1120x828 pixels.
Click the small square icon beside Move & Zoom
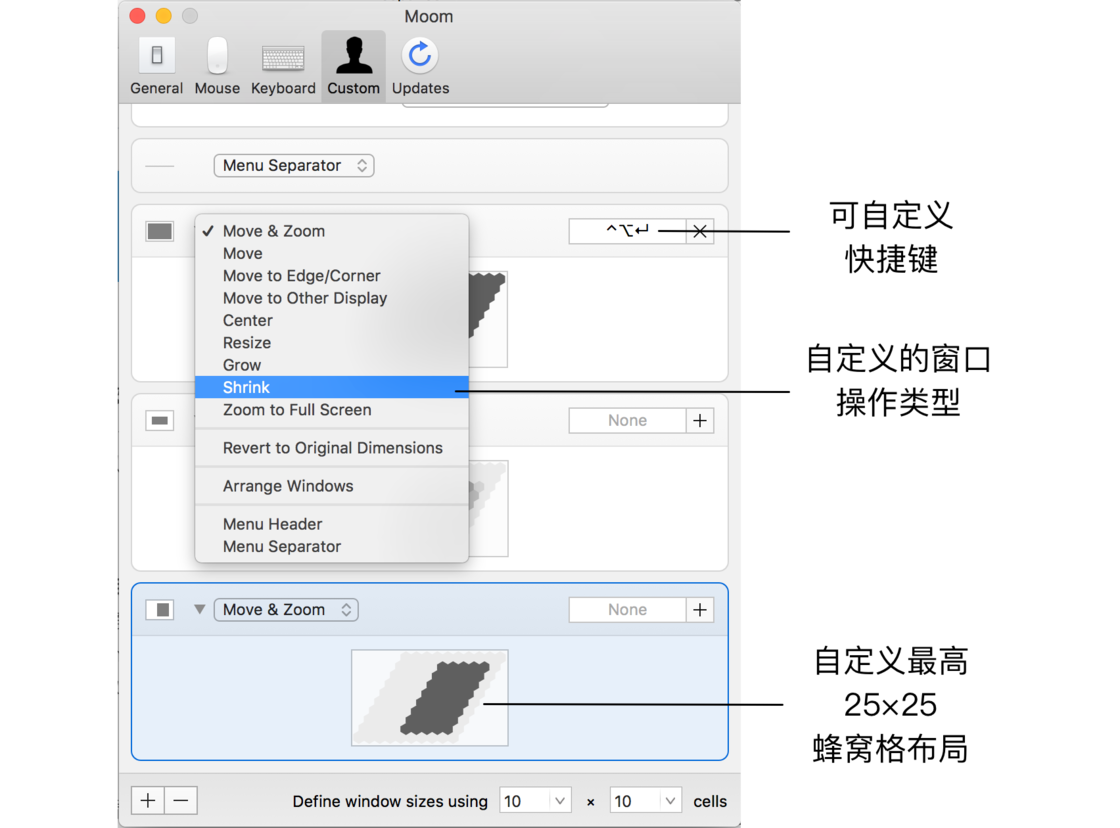[x=160, y=610]
